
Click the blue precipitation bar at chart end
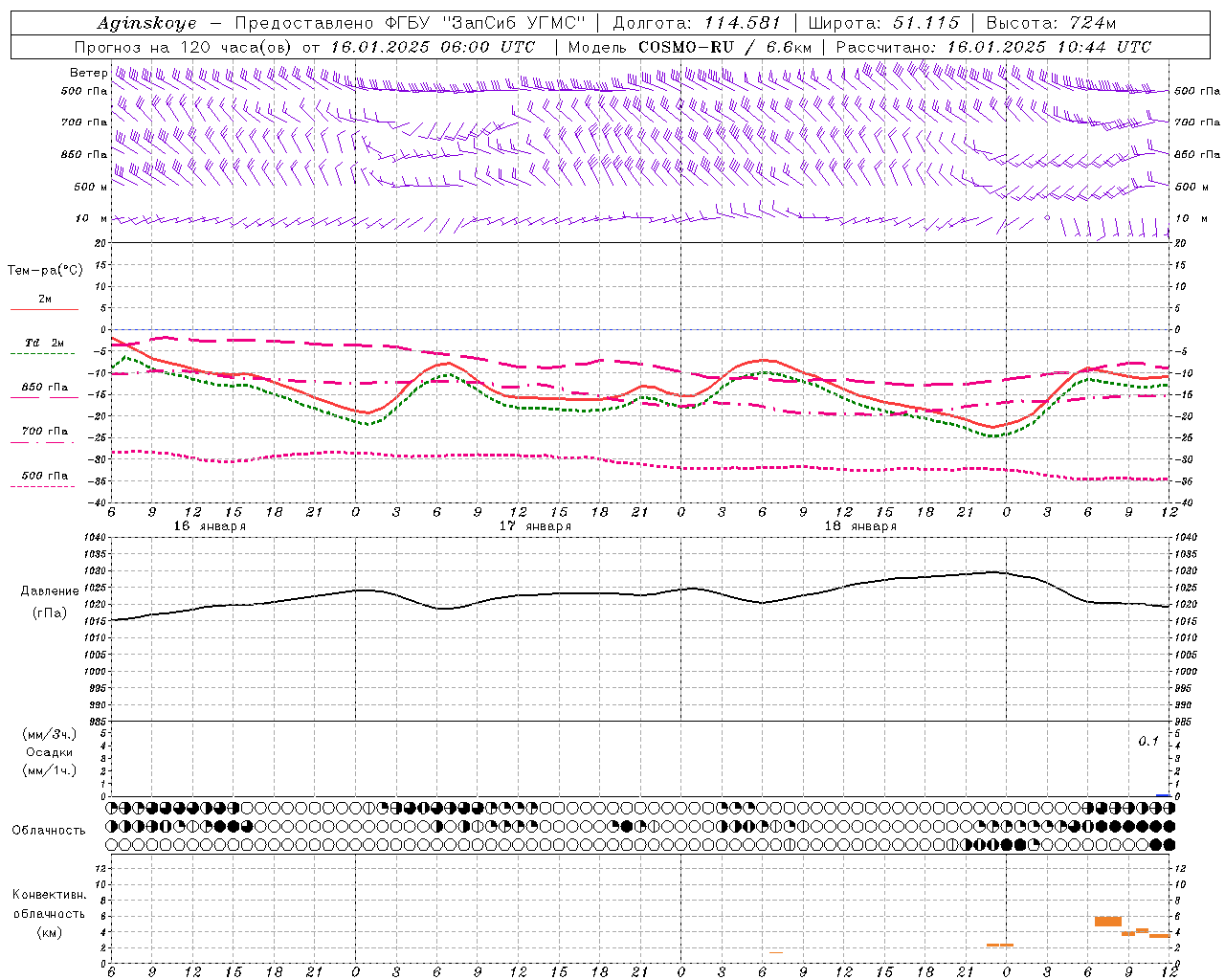tap(1163, 794)
